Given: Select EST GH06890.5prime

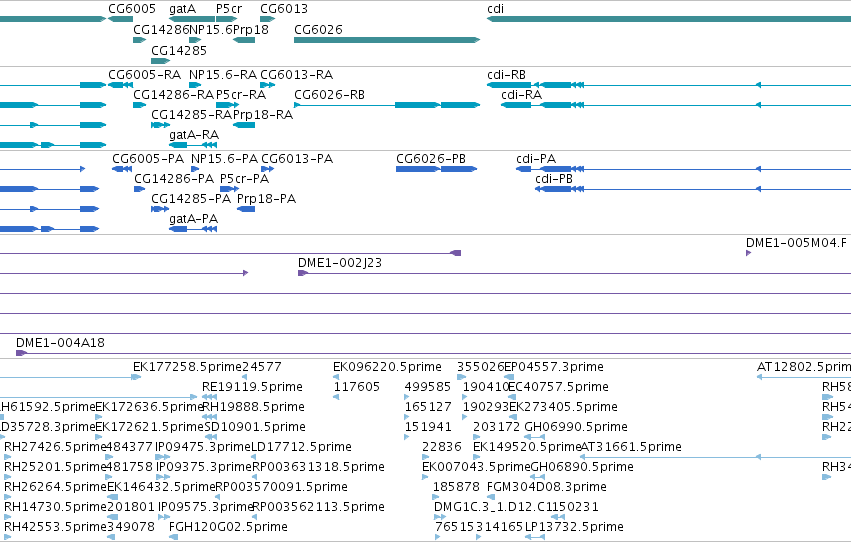Looking at the screenshot, I should point(582,468).
